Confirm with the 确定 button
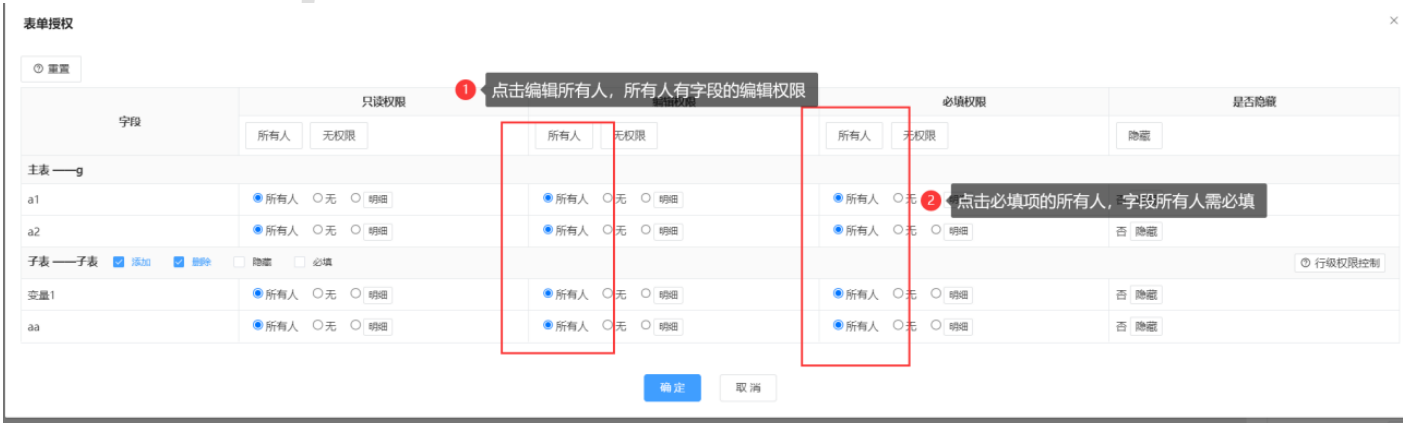1403x423 pixels. (x=672, y=388)
